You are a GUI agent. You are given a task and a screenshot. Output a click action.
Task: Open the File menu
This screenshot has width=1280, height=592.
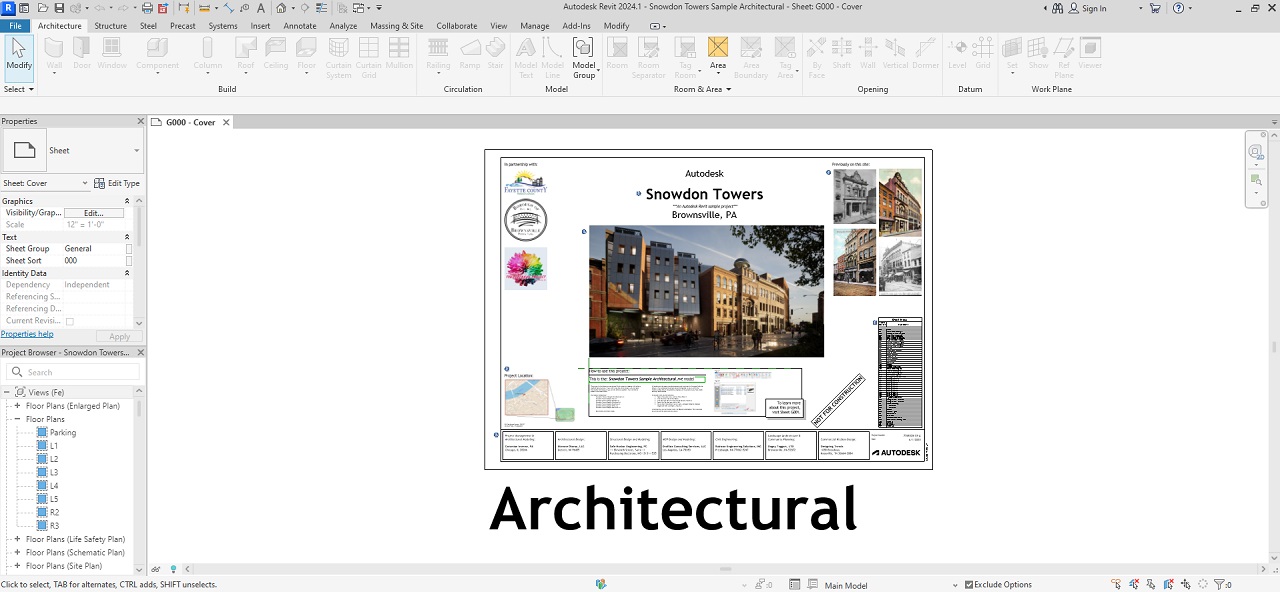pyautogui.click(x=15, y=26)
